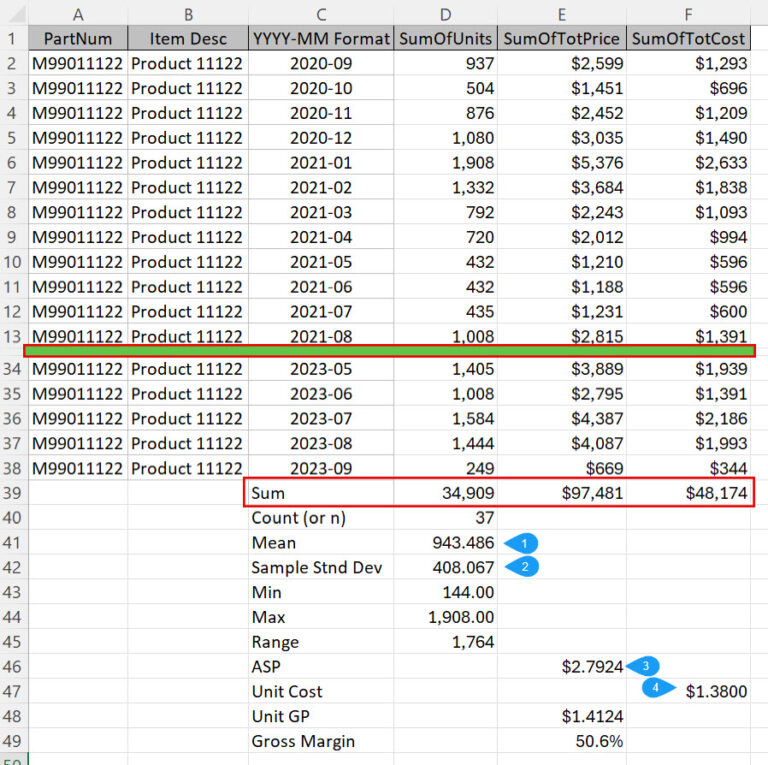Select the Mean value 943.486

(445, 542)
